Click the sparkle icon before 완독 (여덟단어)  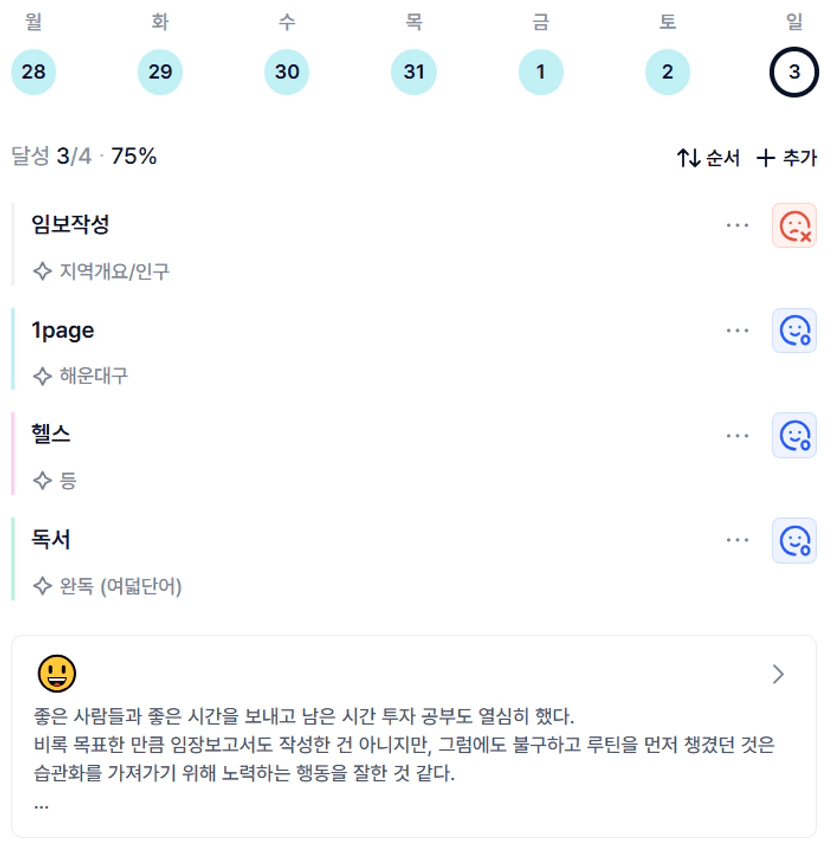tap(43, 586)
